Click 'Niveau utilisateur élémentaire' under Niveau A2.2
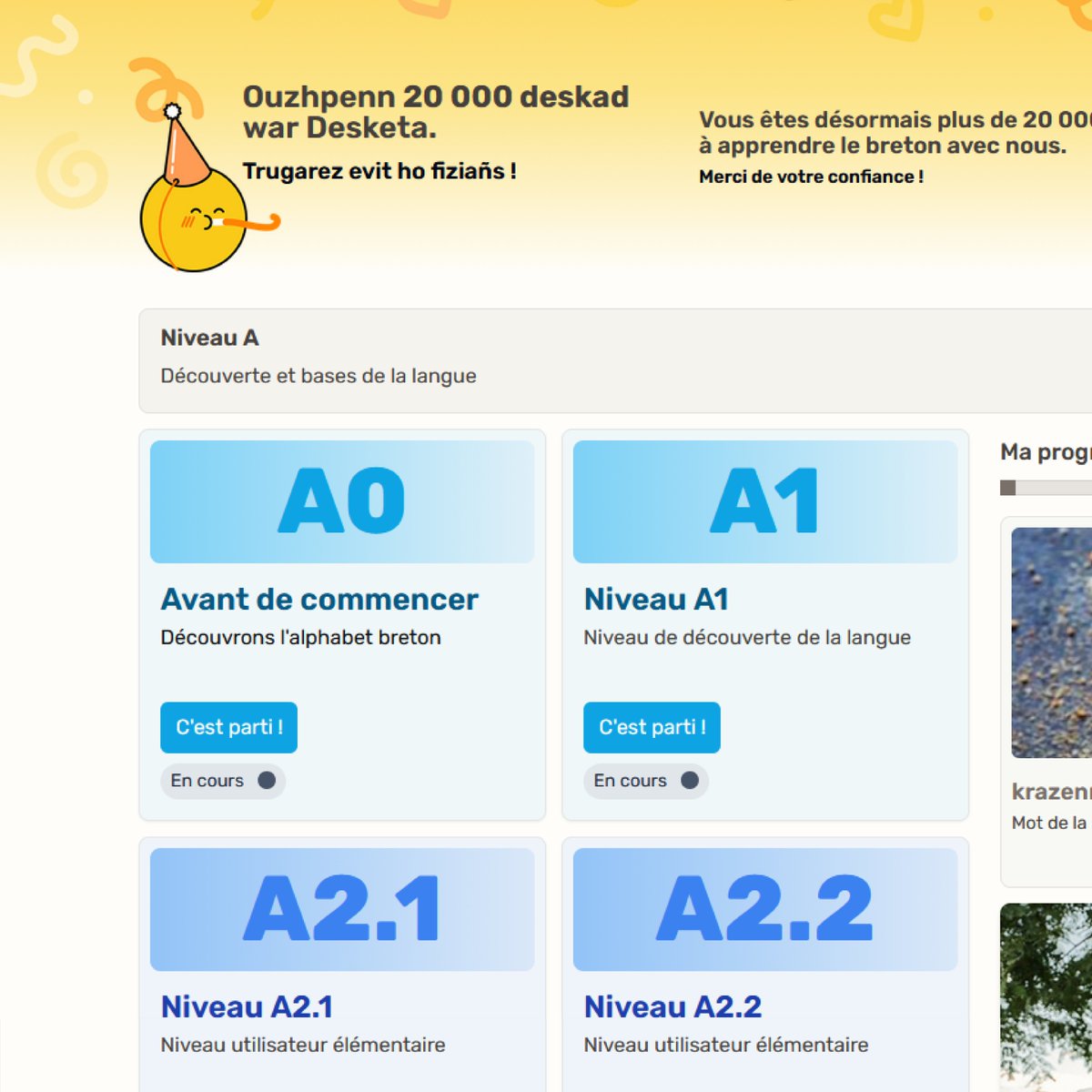The height and width of the screenshot is (1092, 1092). click(x=726, y=1045)
